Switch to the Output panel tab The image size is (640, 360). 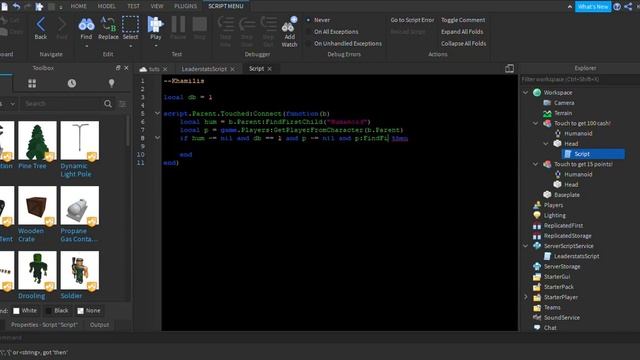click(x=99, y=325)
